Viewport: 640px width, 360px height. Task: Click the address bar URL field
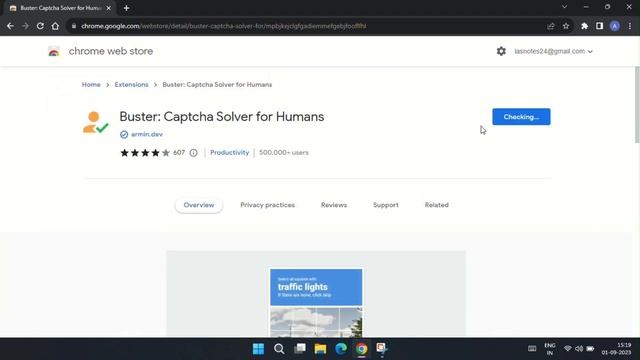[x=306, y=26]
